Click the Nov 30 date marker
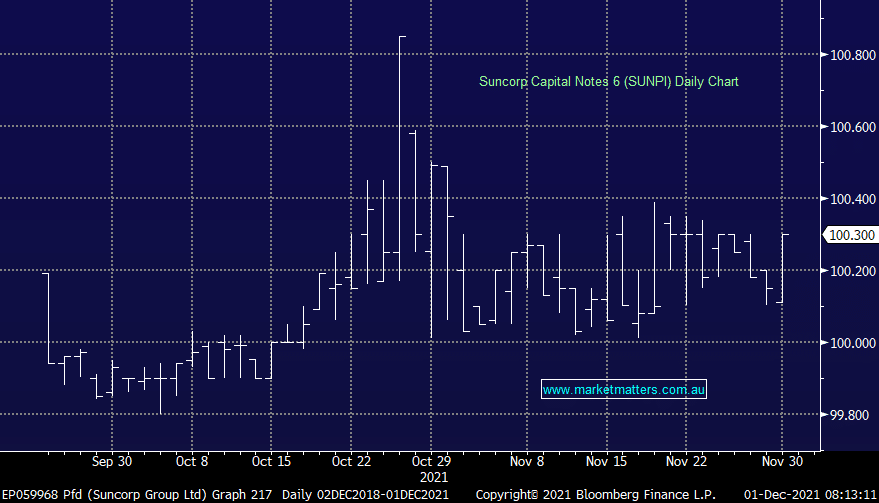The width and height of the screenshot is (879, 503). tap(781, 462)
